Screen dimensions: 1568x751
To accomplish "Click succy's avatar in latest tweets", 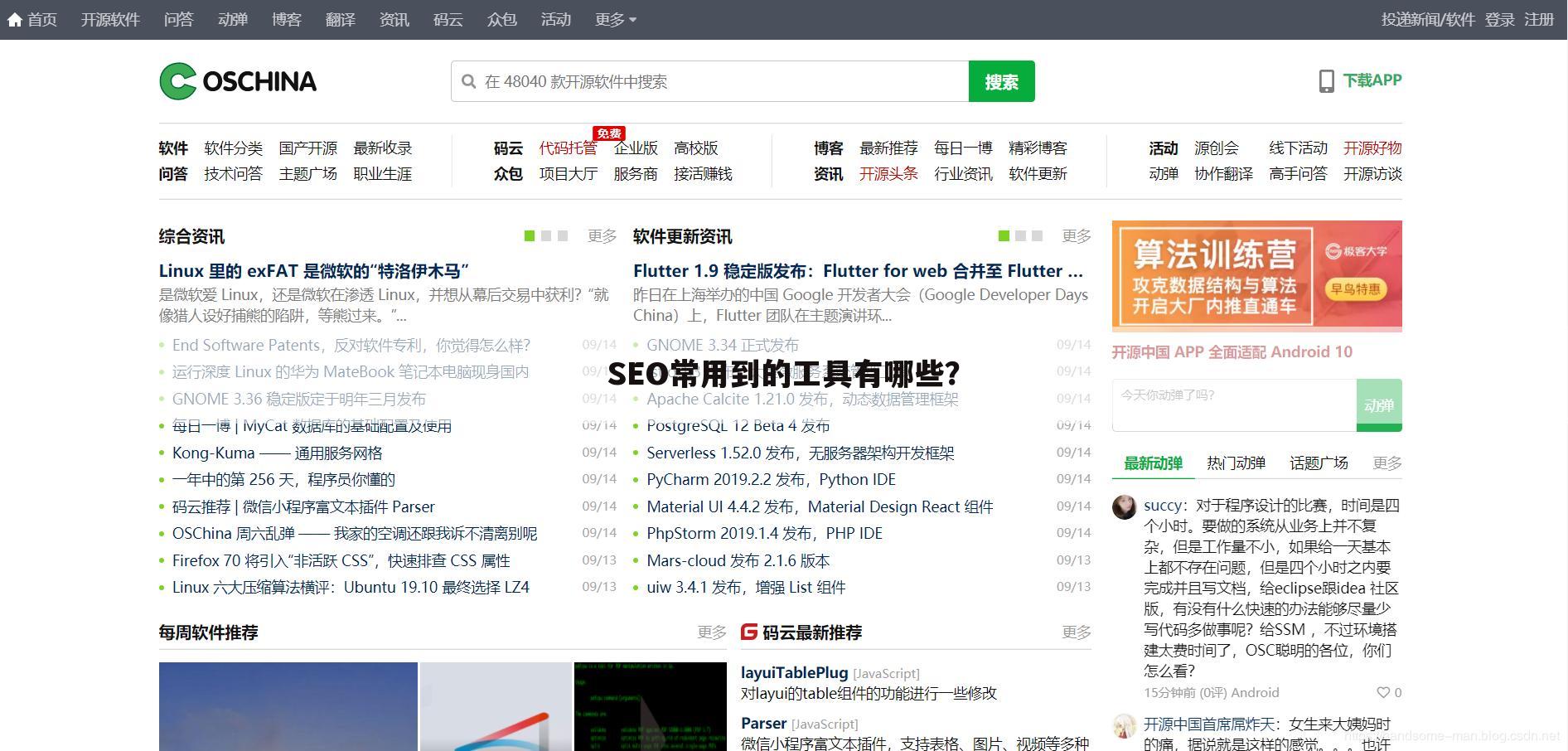I will 1124,507.
